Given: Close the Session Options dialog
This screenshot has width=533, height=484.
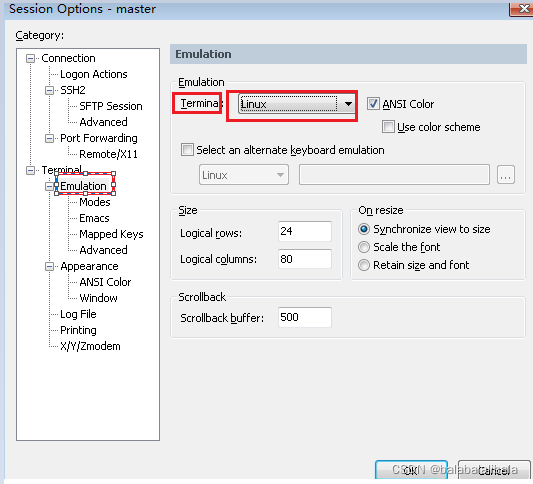Looking at the screenshot, I should (522, 8).
